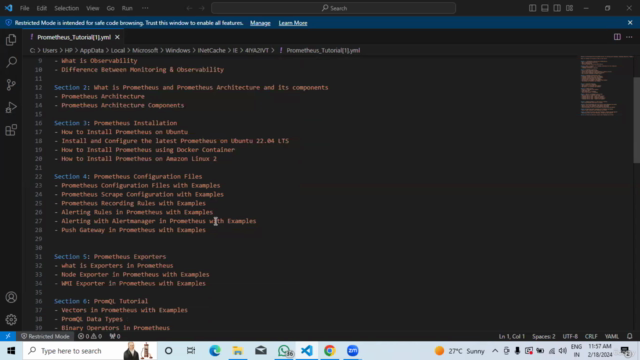Open the notifications bell icon
Image resolution: width=640 pixels, height=360 pixels.
point(629,336)
